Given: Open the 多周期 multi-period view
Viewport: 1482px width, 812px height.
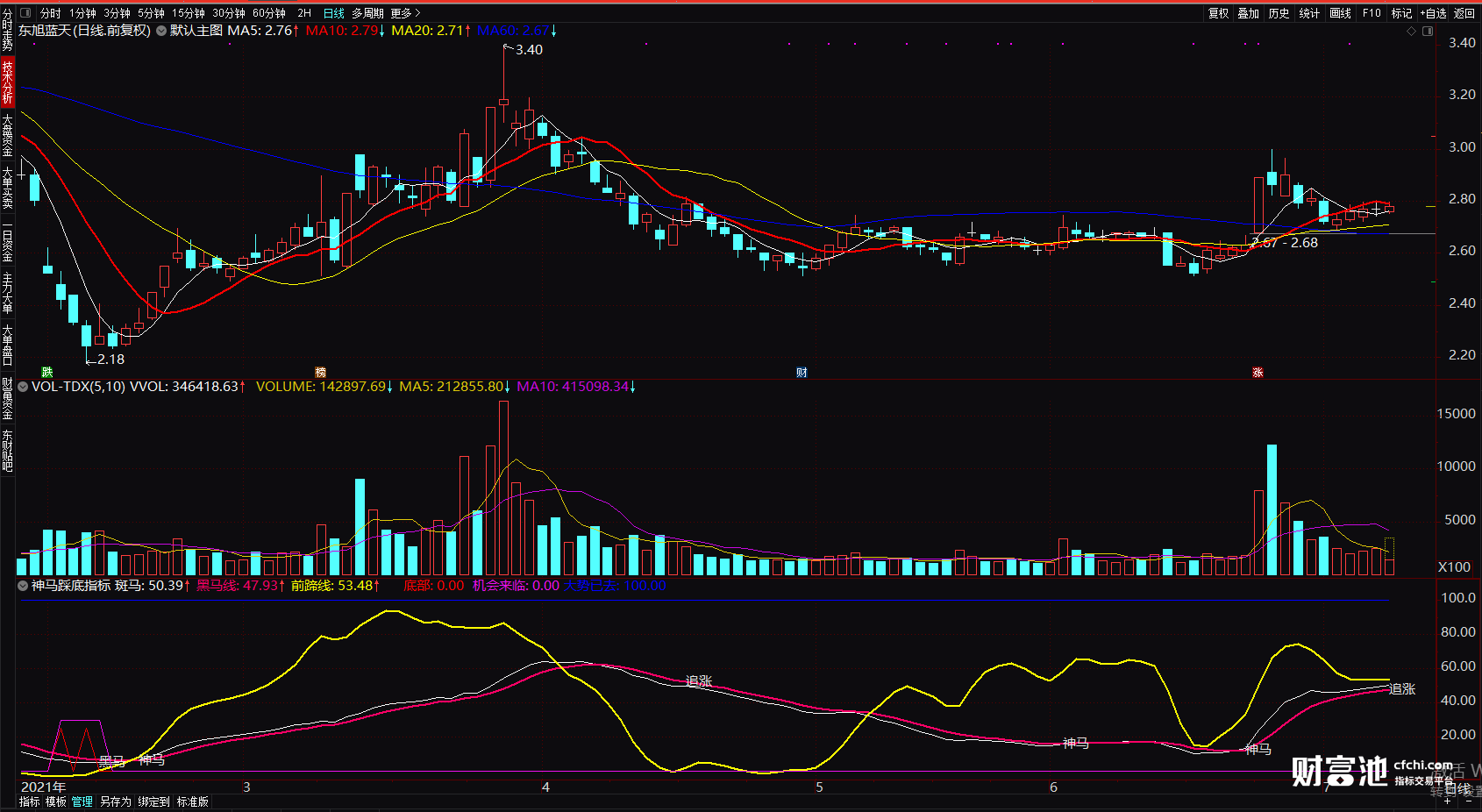Looking at the screenshot, I should (x=367, y=13).
